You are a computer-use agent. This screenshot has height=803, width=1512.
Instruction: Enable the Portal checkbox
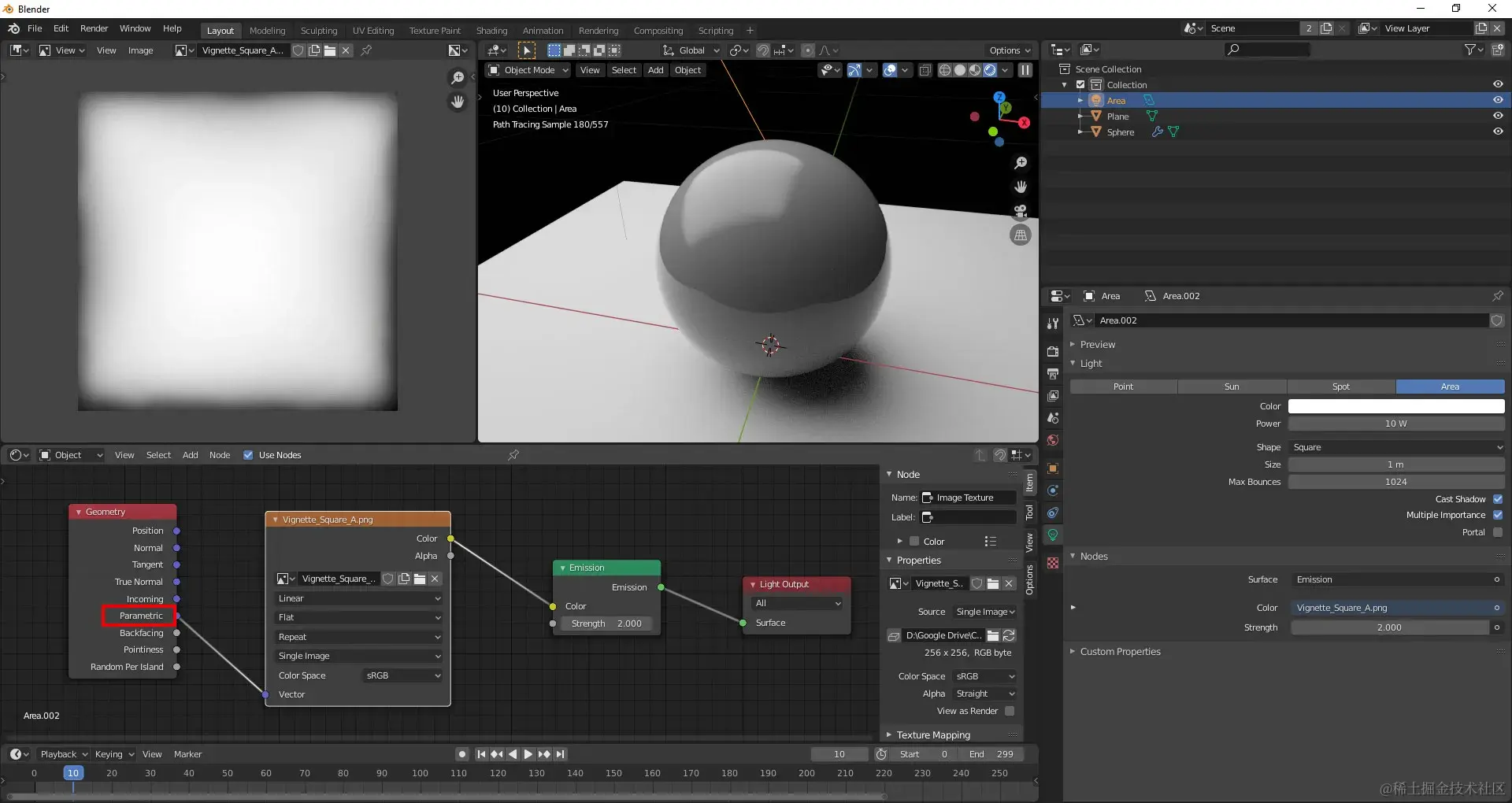tap(1498, 532)
